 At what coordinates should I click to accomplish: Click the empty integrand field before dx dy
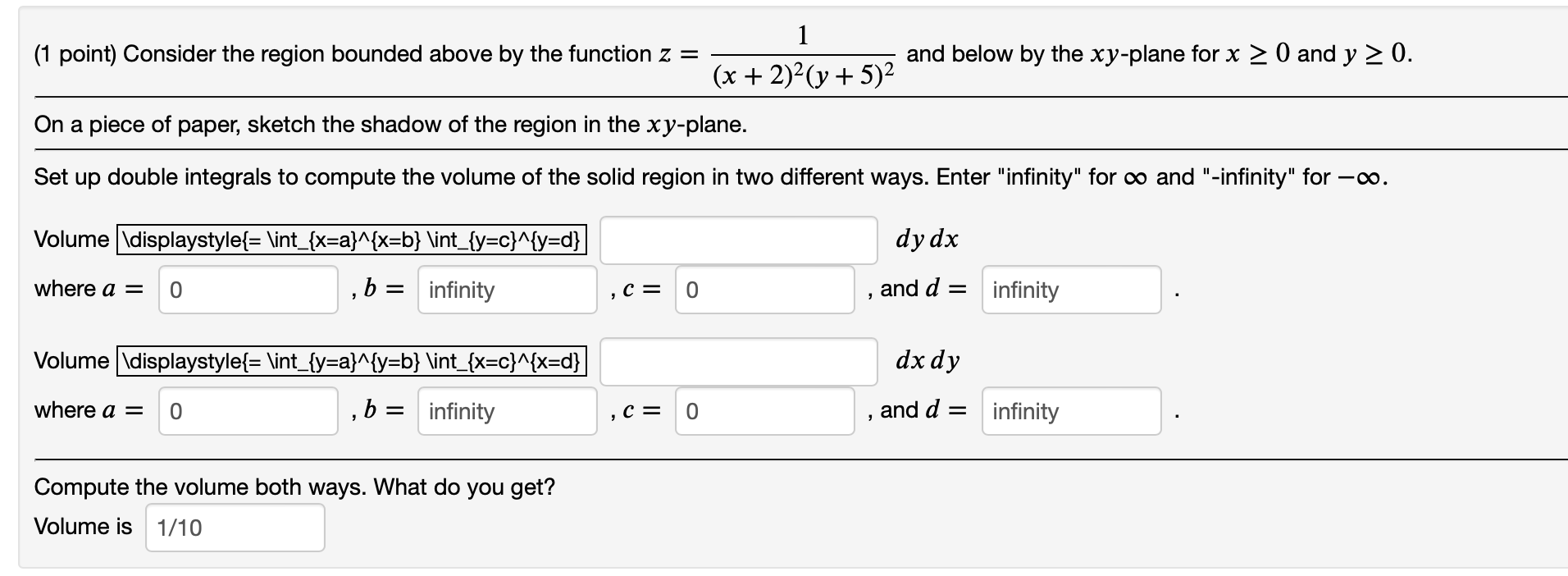[x=736, y=362]
